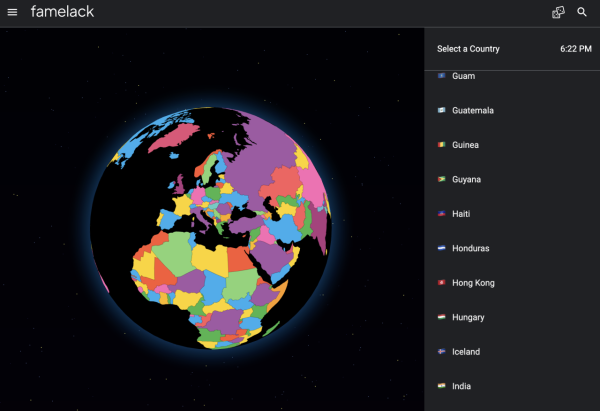Open search with the magnifier icon

582,12
